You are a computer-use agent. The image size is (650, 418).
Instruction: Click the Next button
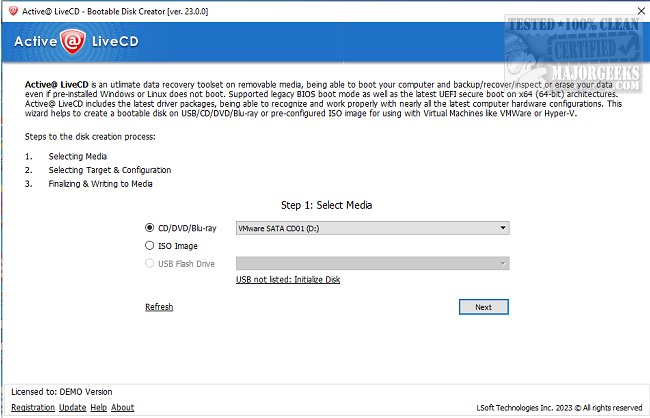[x=483, y=307]
